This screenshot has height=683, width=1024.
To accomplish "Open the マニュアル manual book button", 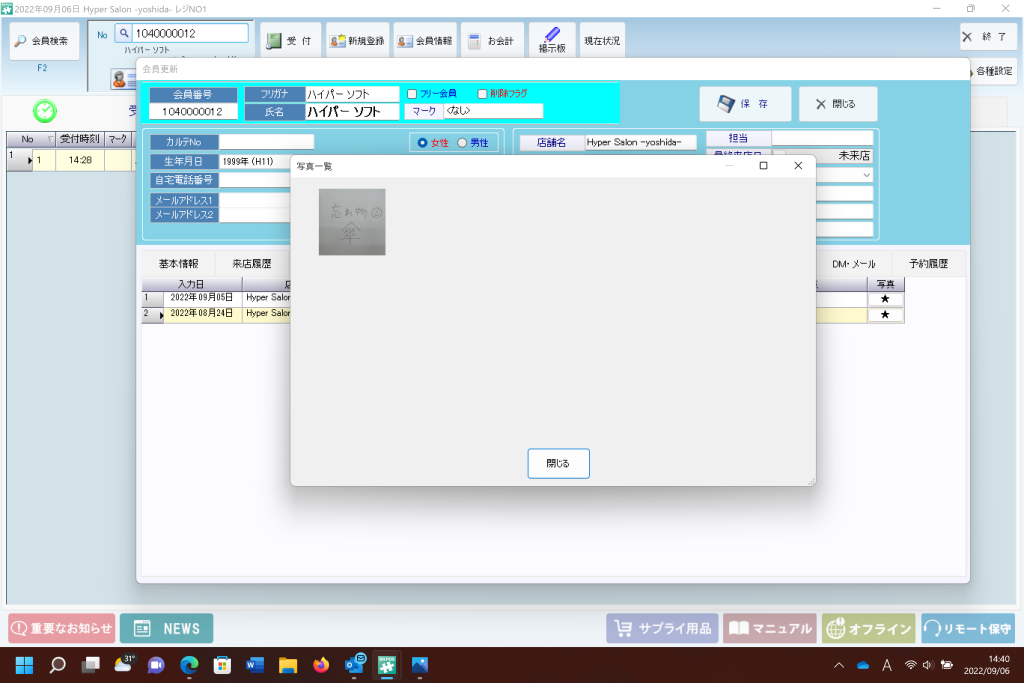I will (x=769, y=629).
